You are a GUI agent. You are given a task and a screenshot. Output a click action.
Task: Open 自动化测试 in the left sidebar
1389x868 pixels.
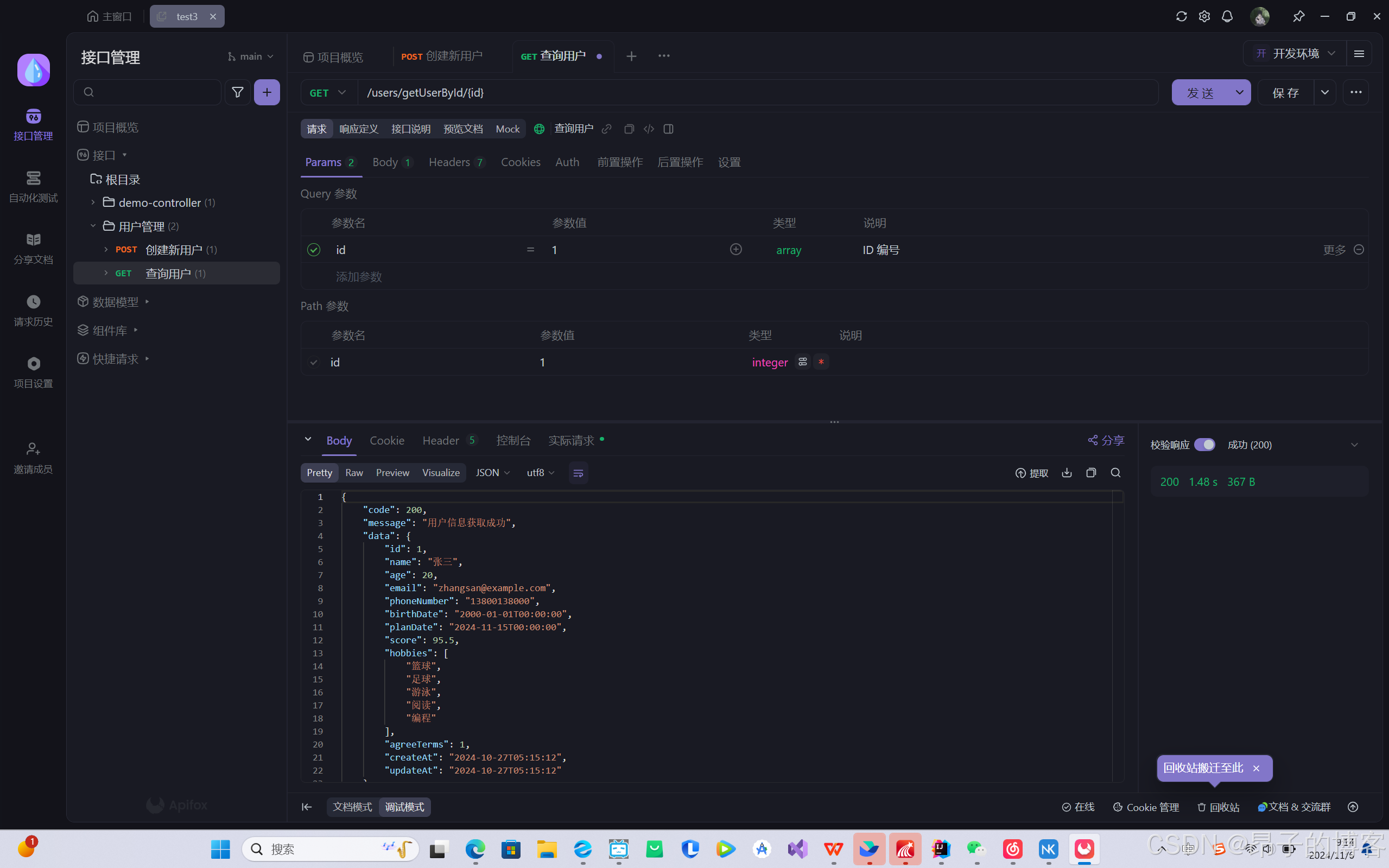pos(33,187)
